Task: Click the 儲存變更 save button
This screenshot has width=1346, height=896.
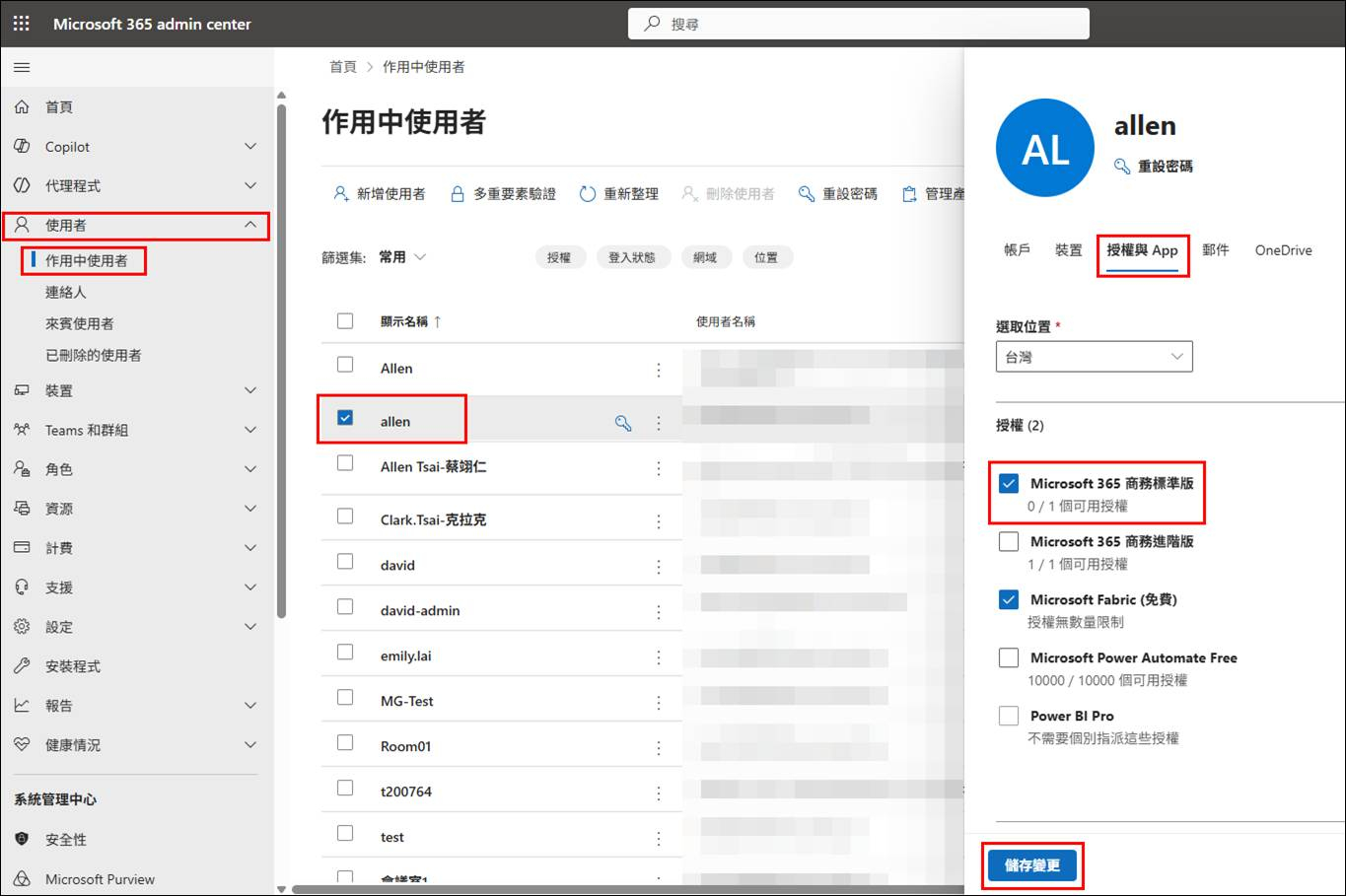Action: [1032, 865]
